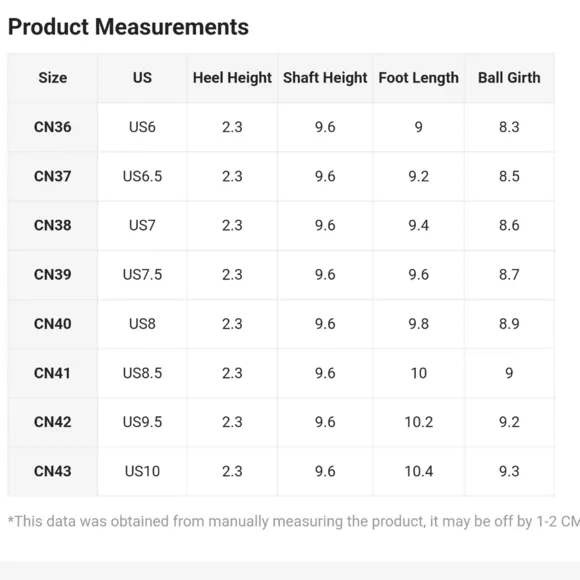Click the 10.4 foot length cell

(x=418, y=471)
